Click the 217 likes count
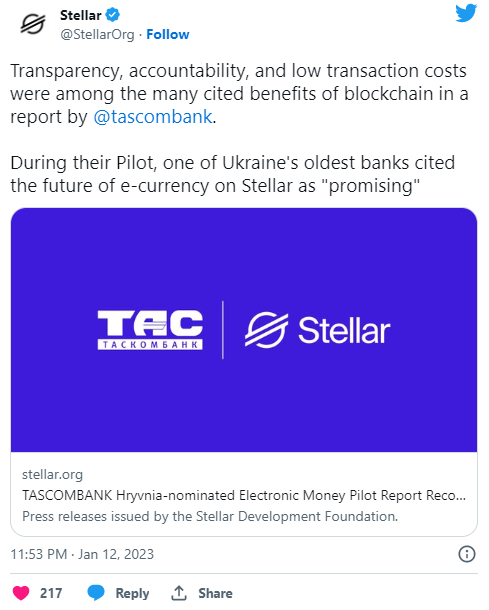The width and height of the screenshot is (489, 610). click(51, 593)
